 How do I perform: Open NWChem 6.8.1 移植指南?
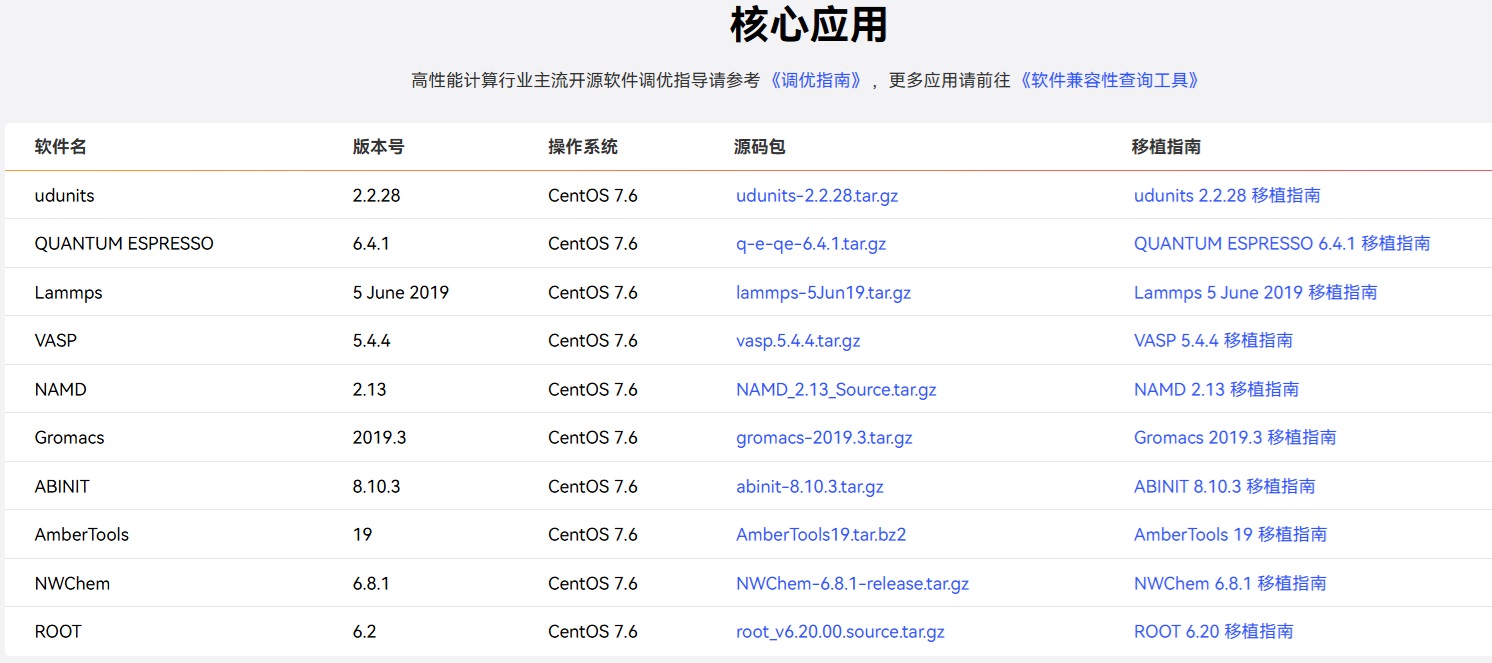[x=1231, y=584]
